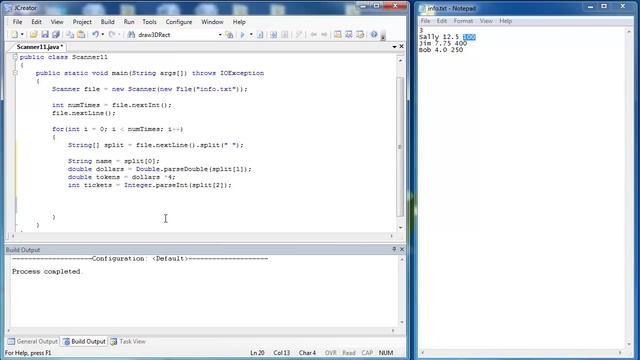The height and width of the screenshot is (360, 640).
Task: Click the Open file folder icon
Action: [x=33, y=35]
